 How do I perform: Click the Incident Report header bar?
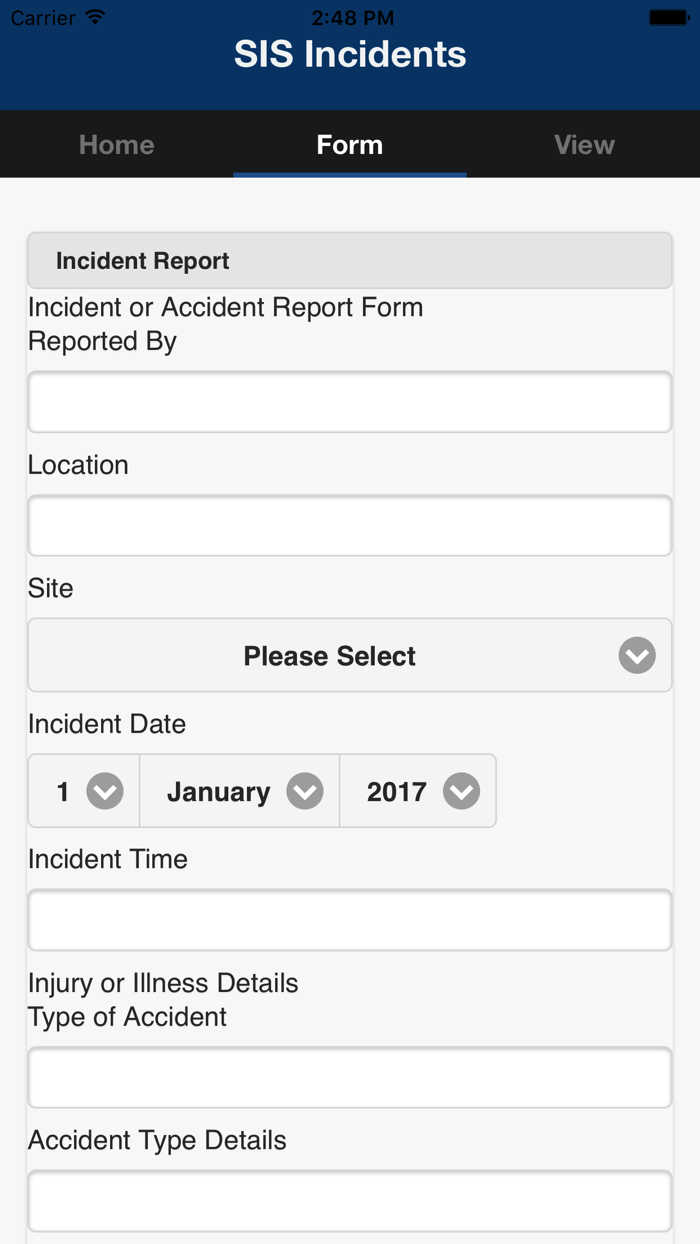349,260
